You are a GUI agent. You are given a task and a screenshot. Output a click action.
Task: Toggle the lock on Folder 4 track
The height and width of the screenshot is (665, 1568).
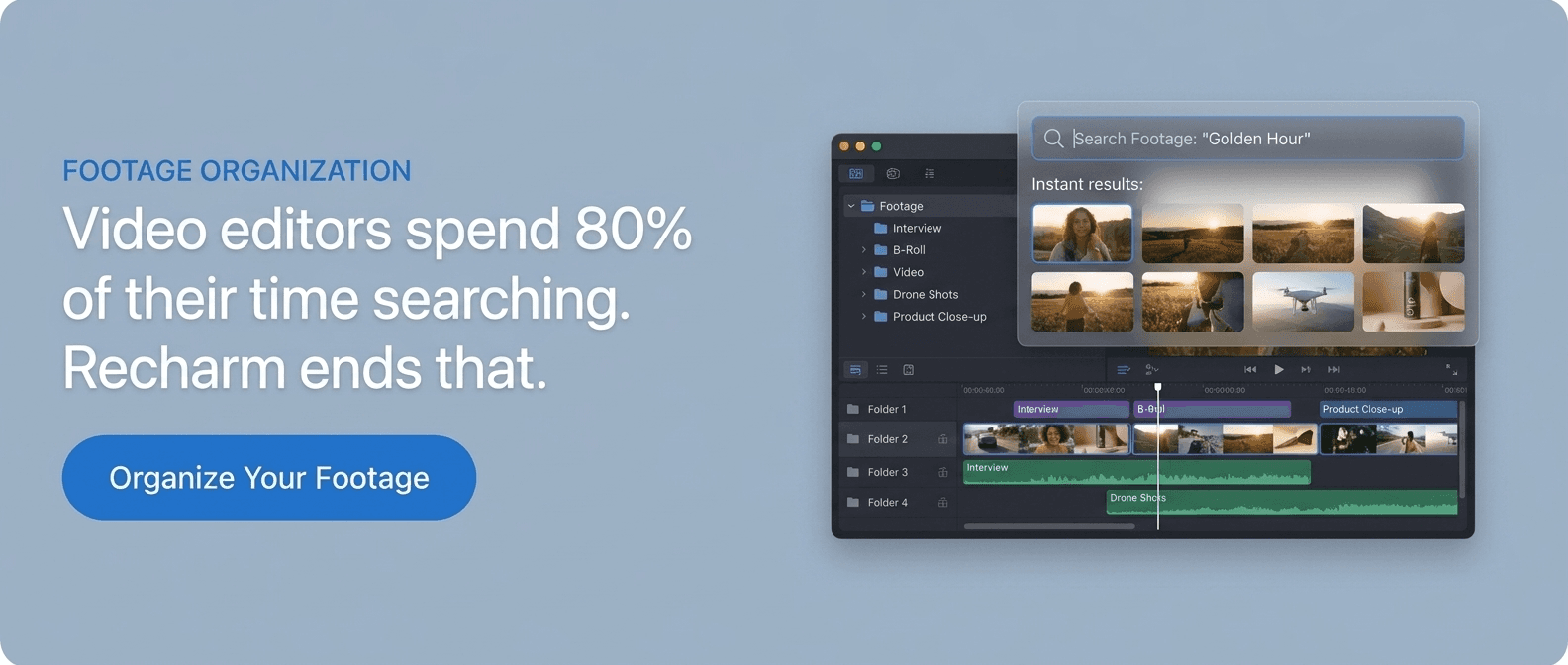point(942,503)
